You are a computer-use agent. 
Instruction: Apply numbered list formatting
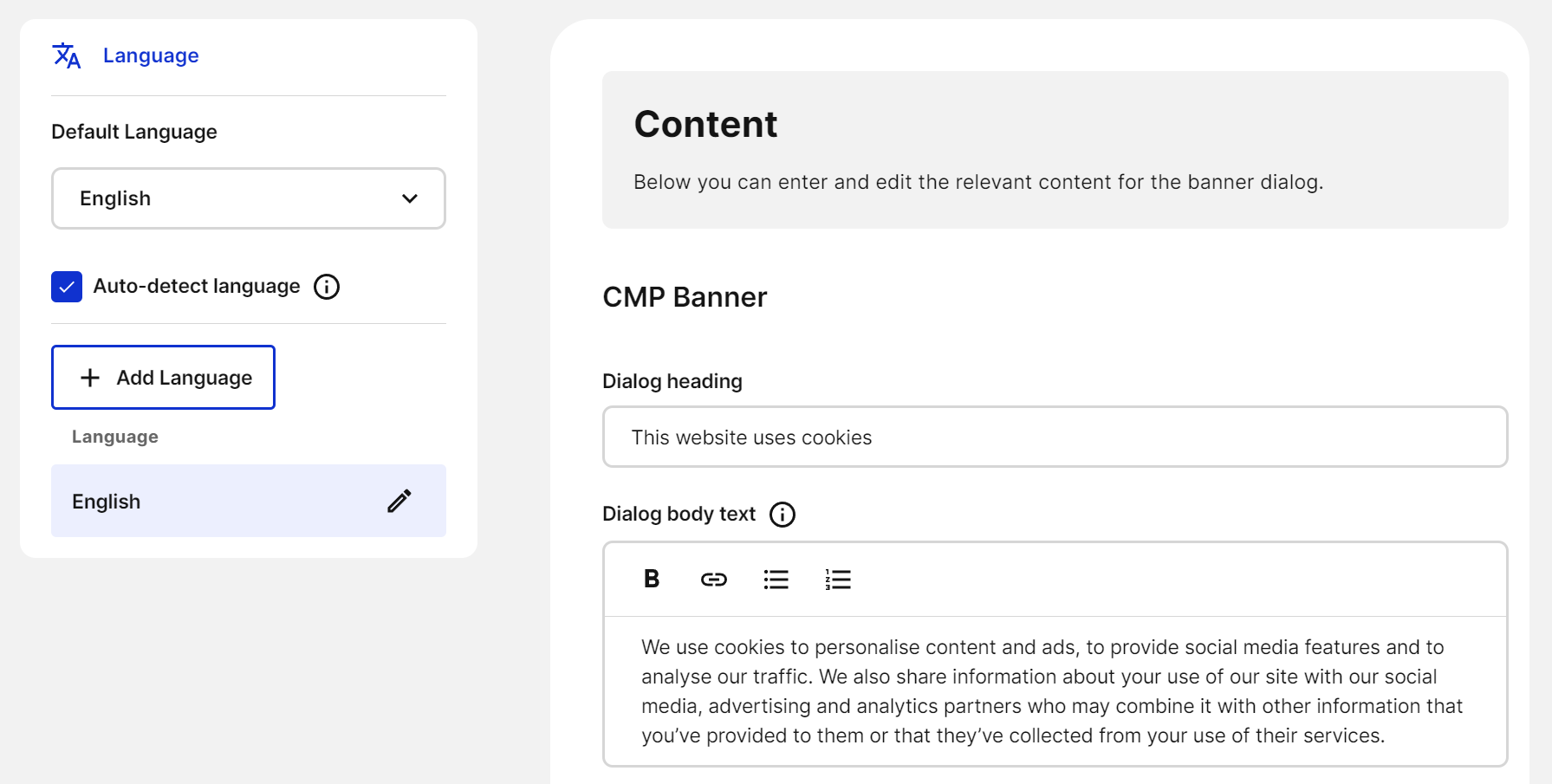coord(838,580)
